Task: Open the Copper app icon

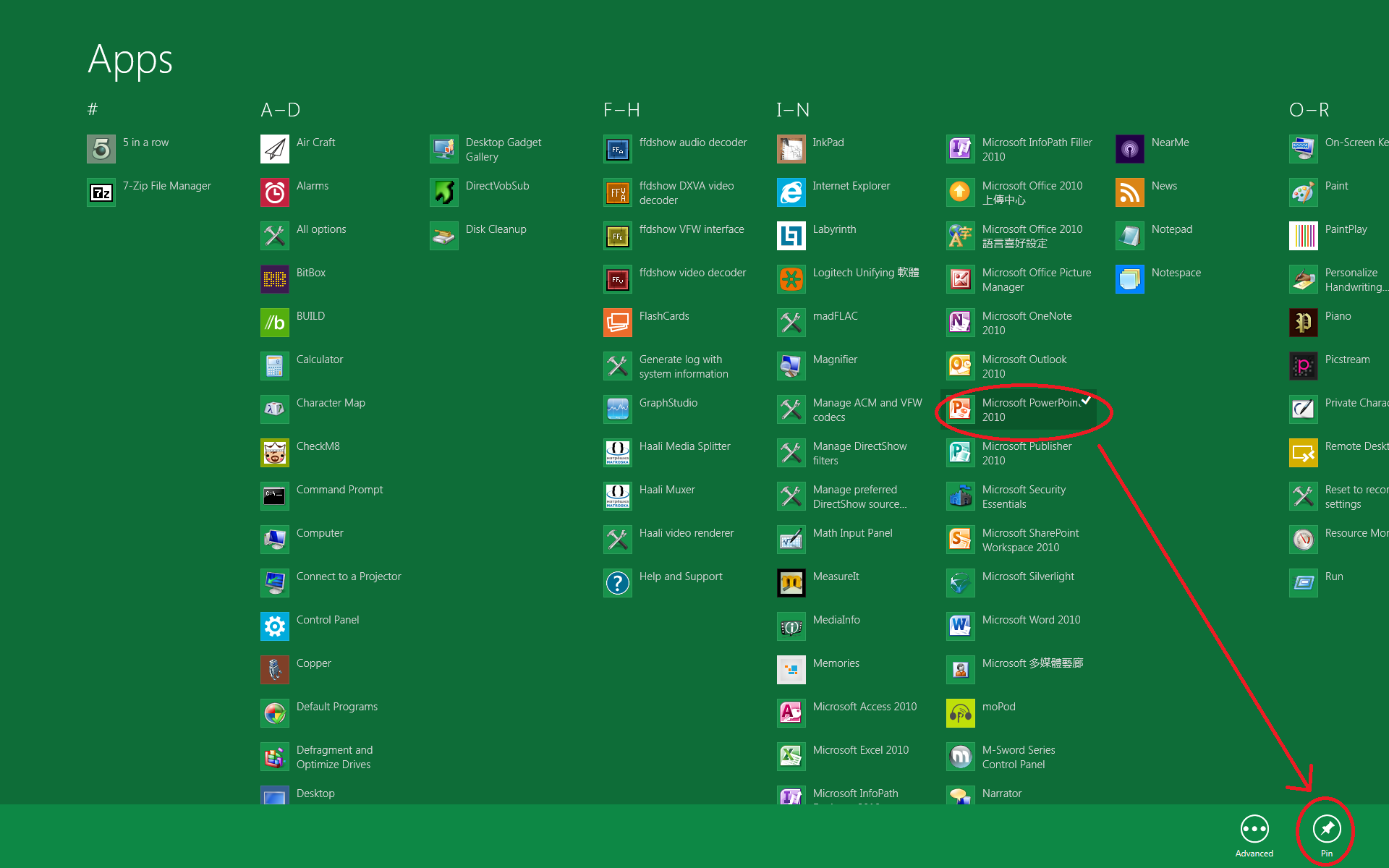Action: pyautogui.click(x=275, y=670)
